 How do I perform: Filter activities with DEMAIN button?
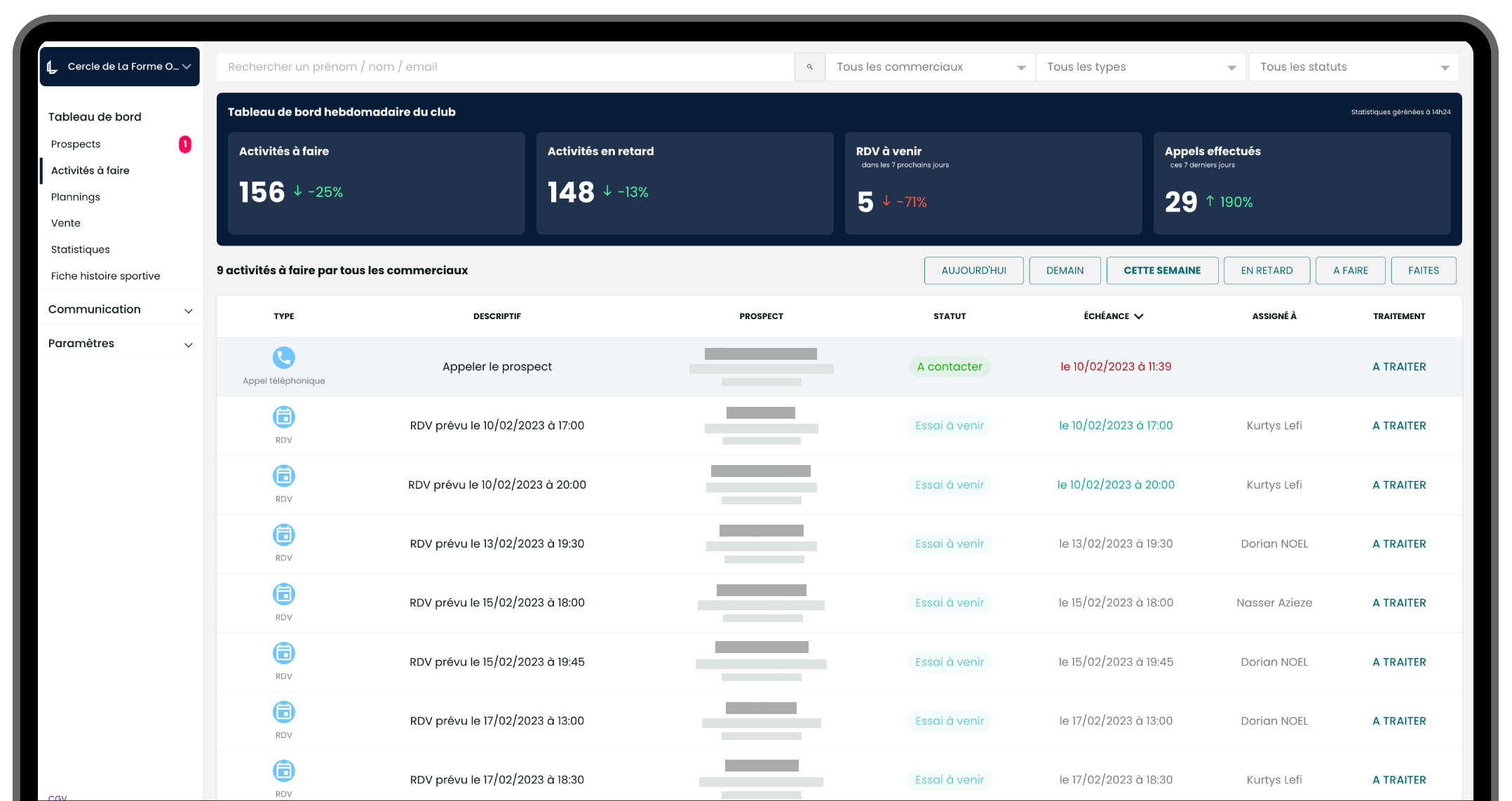(x=1065, y=271)
